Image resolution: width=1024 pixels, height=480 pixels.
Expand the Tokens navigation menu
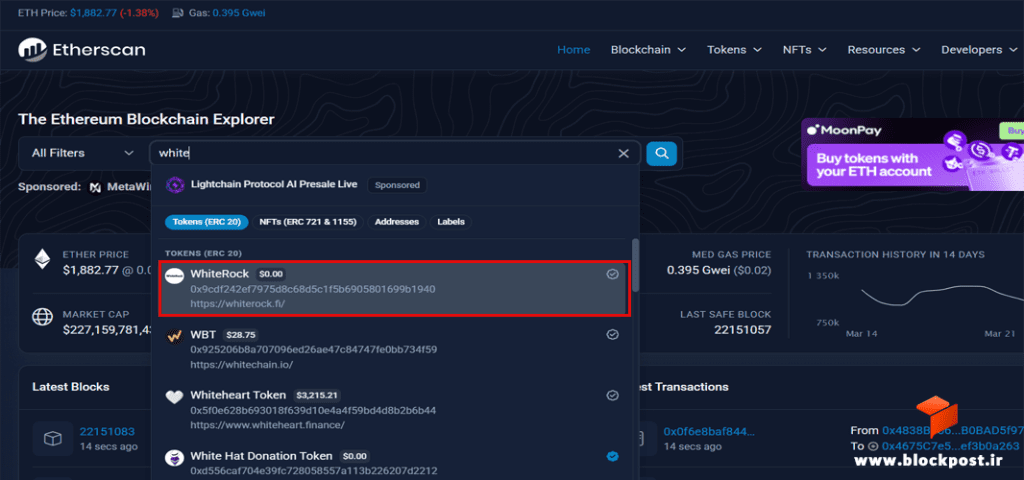735,50
